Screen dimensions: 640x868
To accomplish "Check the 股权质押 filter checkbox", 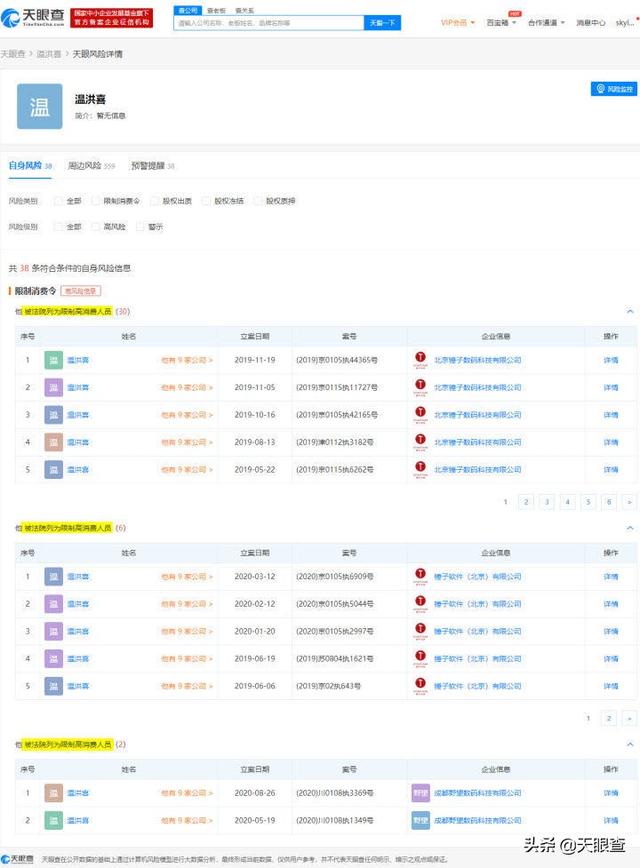I will click(x=258, y=201).
